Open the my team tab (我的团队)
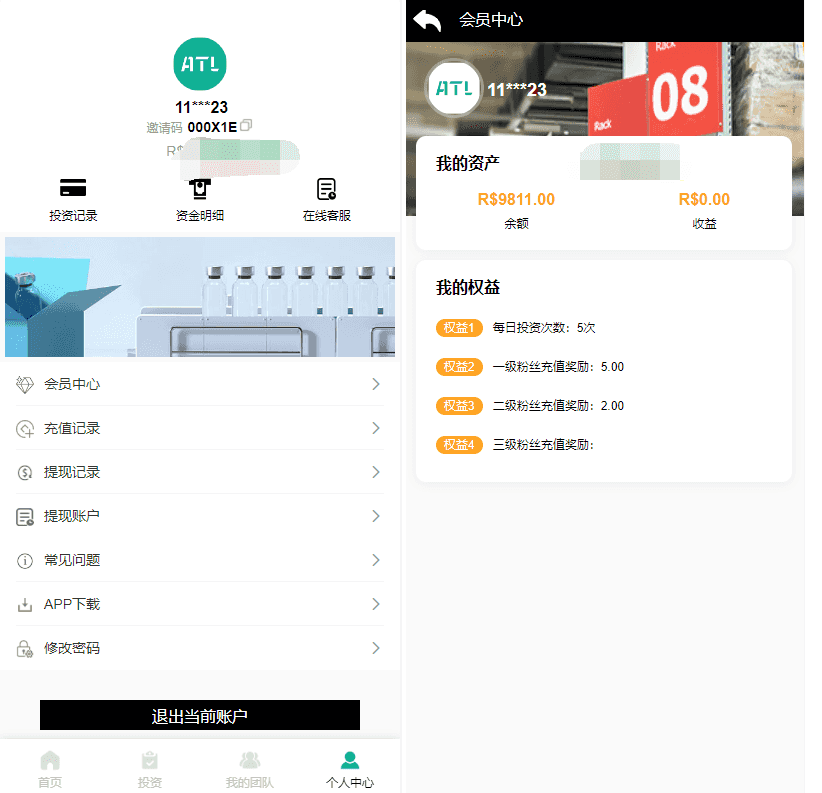Viewport: 822px width, 793px height. tap(249, 768)
